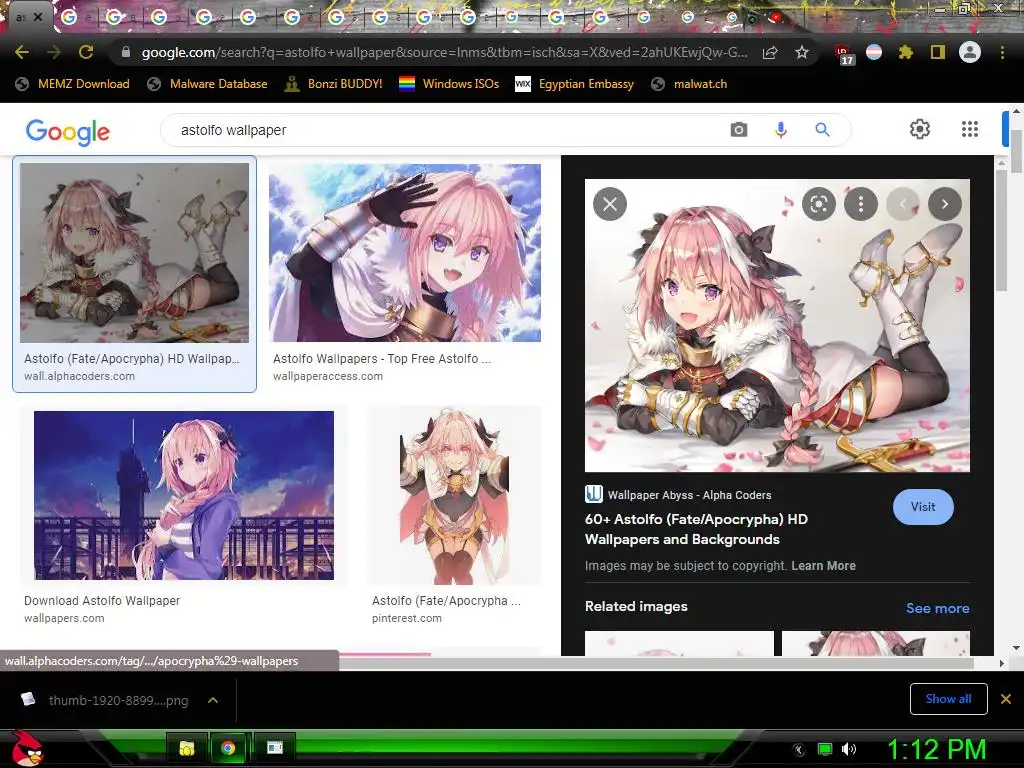Select the wall.alphacoders.com result thumbnail

coord(135,252)
